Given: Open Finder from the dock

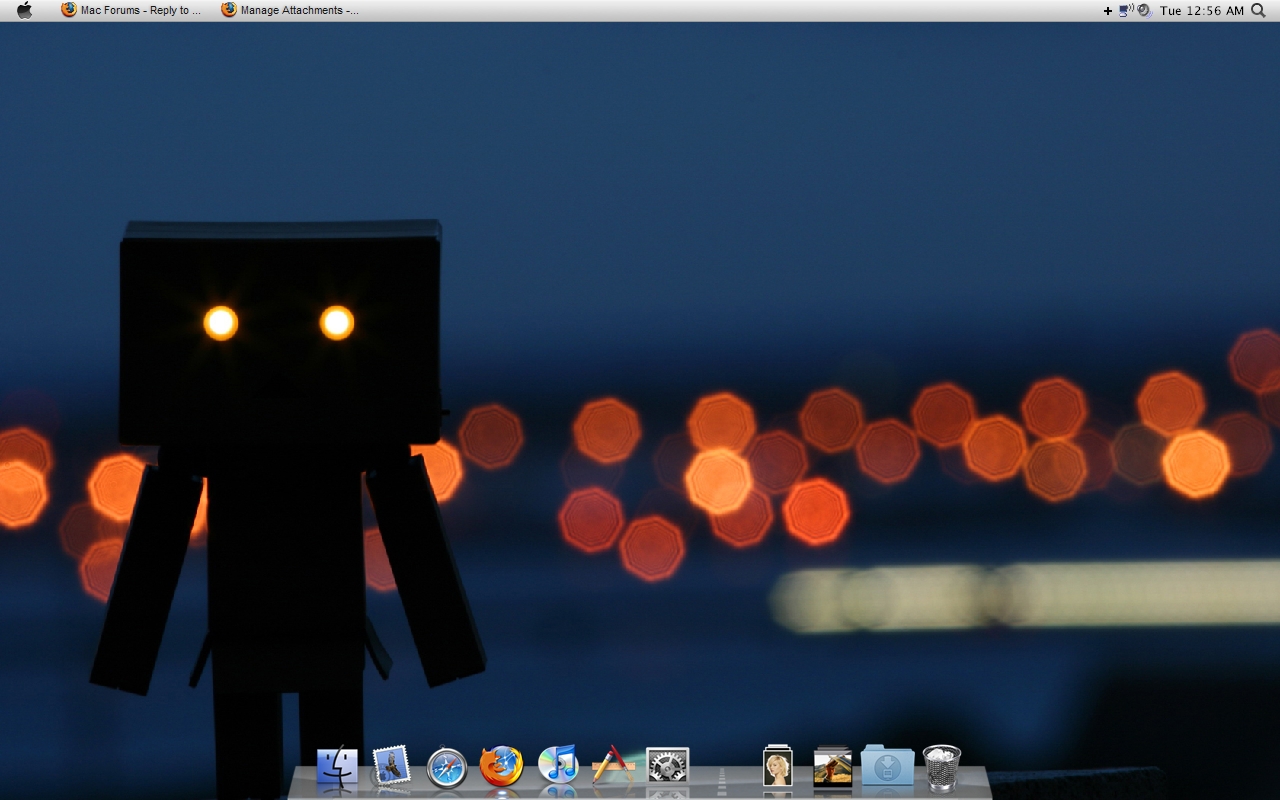Looking at the screenshot, I should point(337,767).
